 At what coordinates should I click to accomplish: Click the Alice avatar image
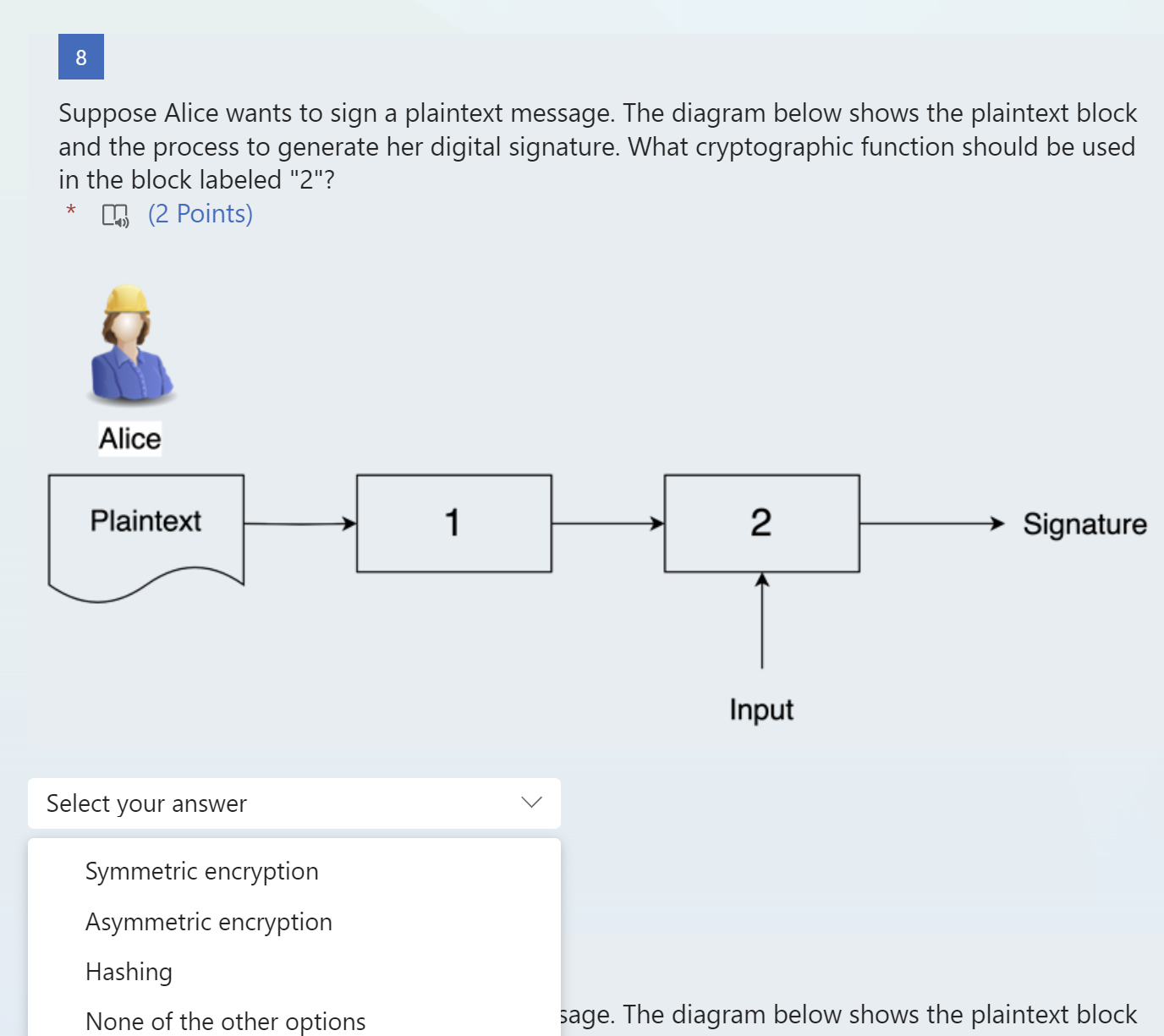point(130,347)
